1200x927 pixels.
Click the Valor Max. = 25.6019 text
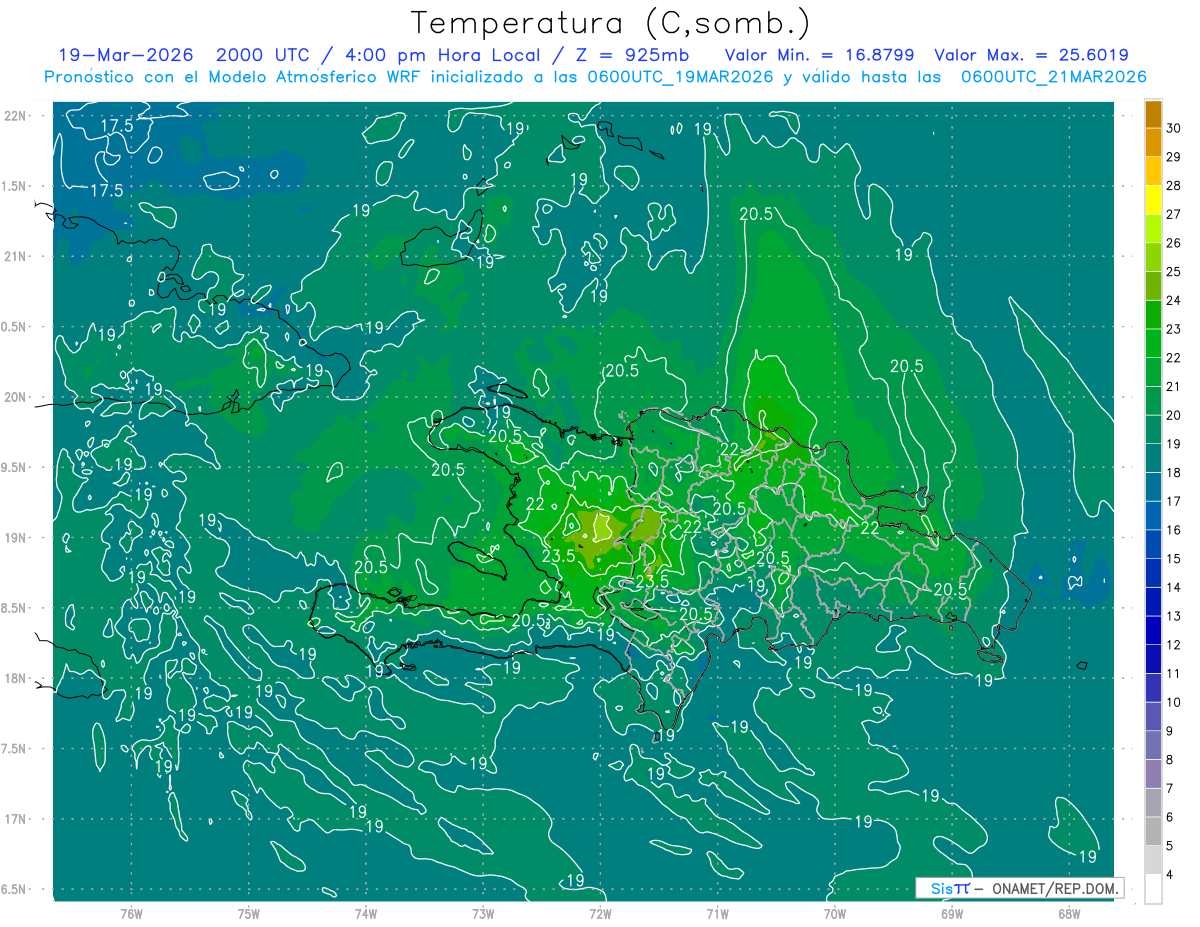tap(1032, 56)
